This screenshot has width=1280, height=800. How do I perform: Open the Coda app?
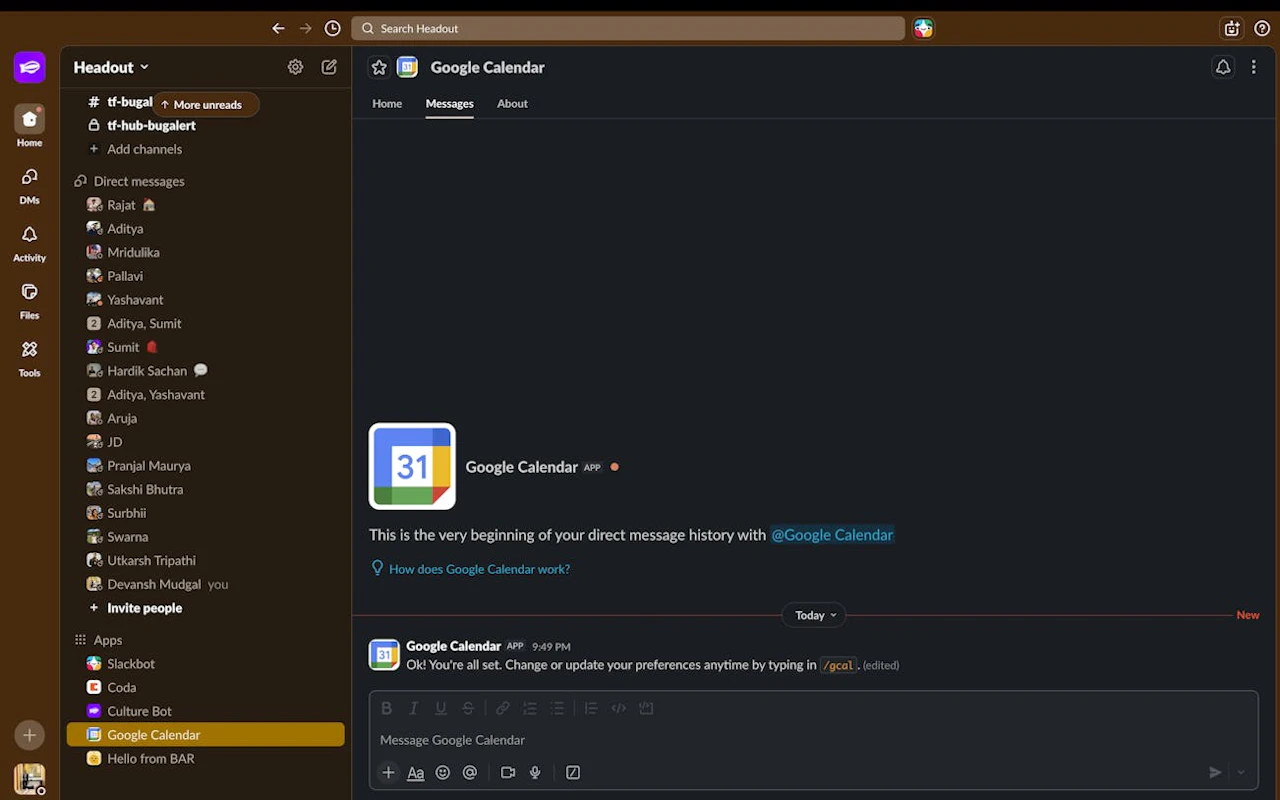click(205, 687)
